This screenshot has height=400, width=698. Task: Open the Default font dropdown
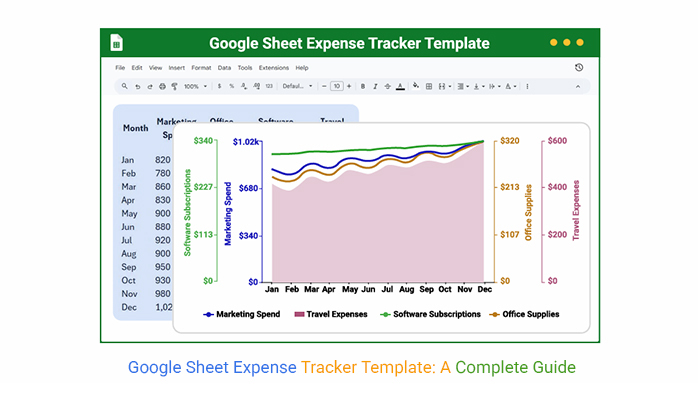tap(297, 86)
